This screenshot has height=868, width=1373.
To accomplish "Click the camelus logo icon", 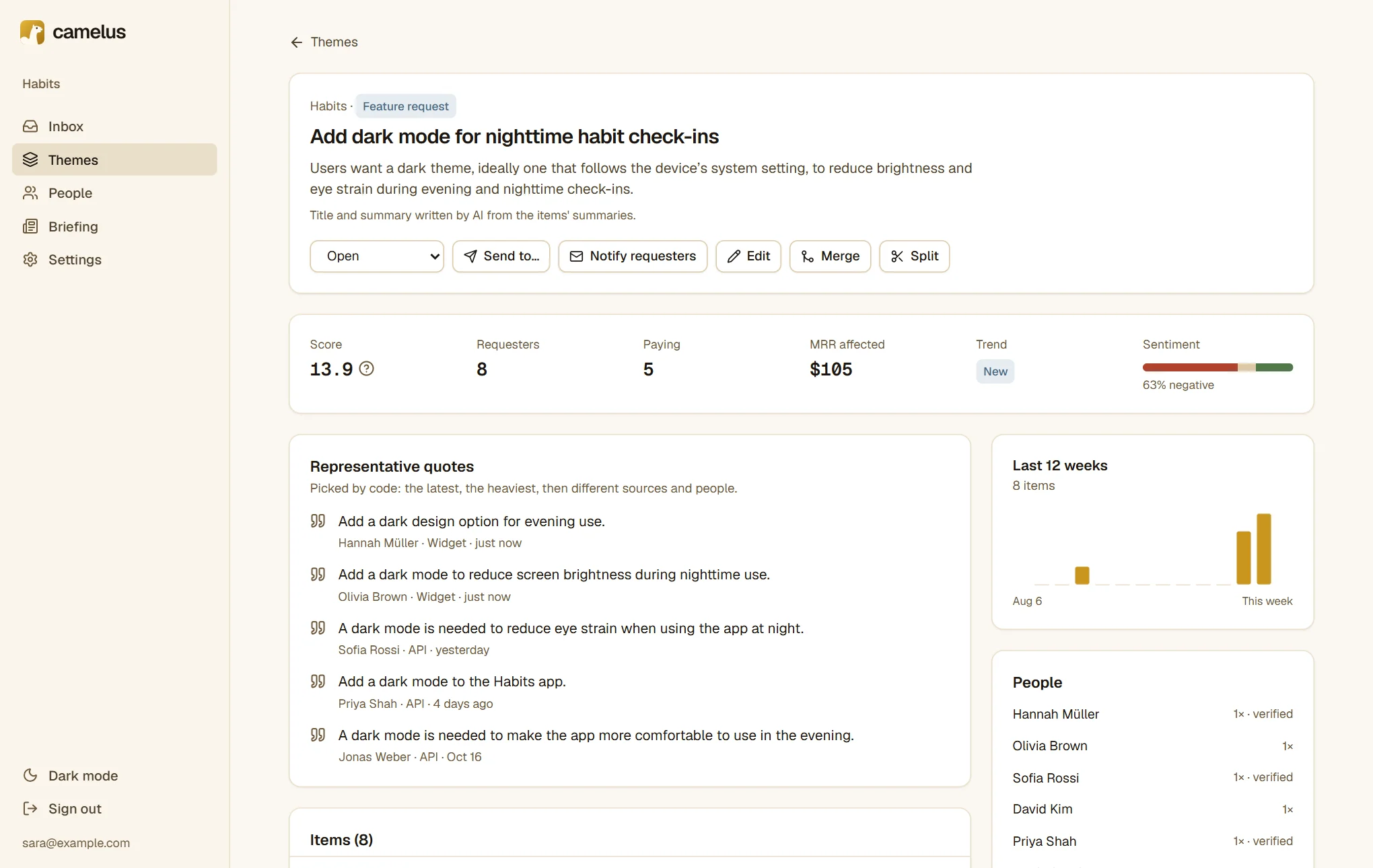I will coord(32,32).
